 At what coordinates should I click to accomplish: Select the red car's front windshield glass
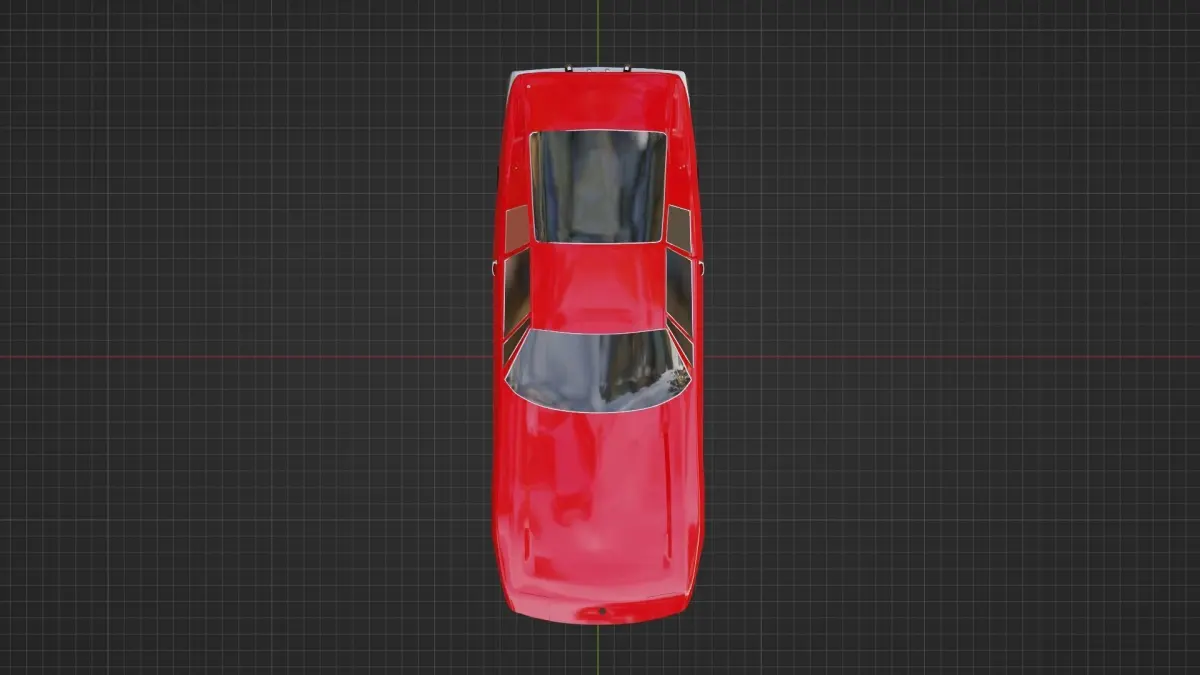click(598, 370)
